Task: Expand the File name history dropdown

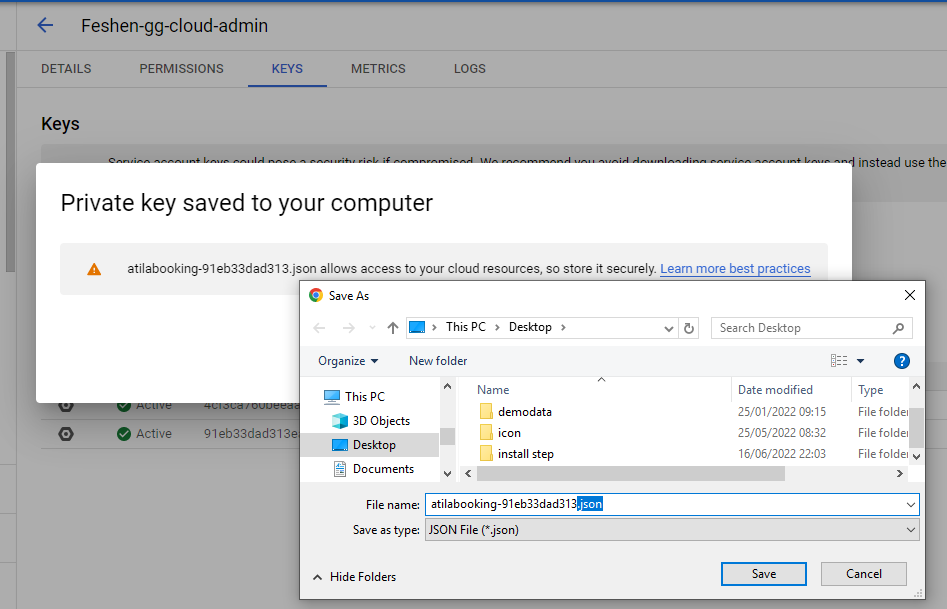Action: point(910,504)
